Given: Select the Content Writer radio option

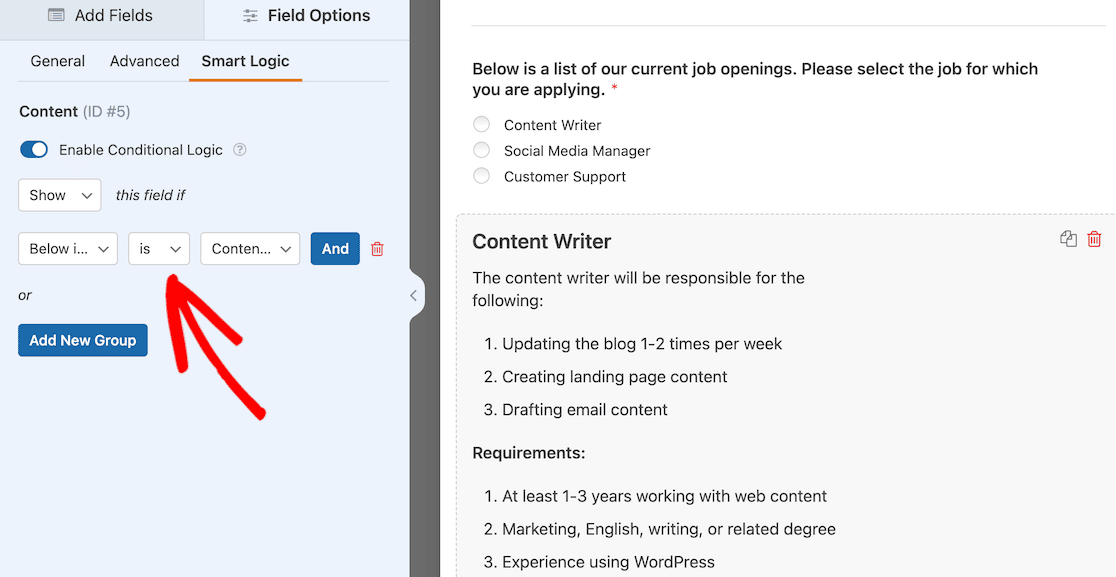Looking at the screenshot, I should point(482,125).
